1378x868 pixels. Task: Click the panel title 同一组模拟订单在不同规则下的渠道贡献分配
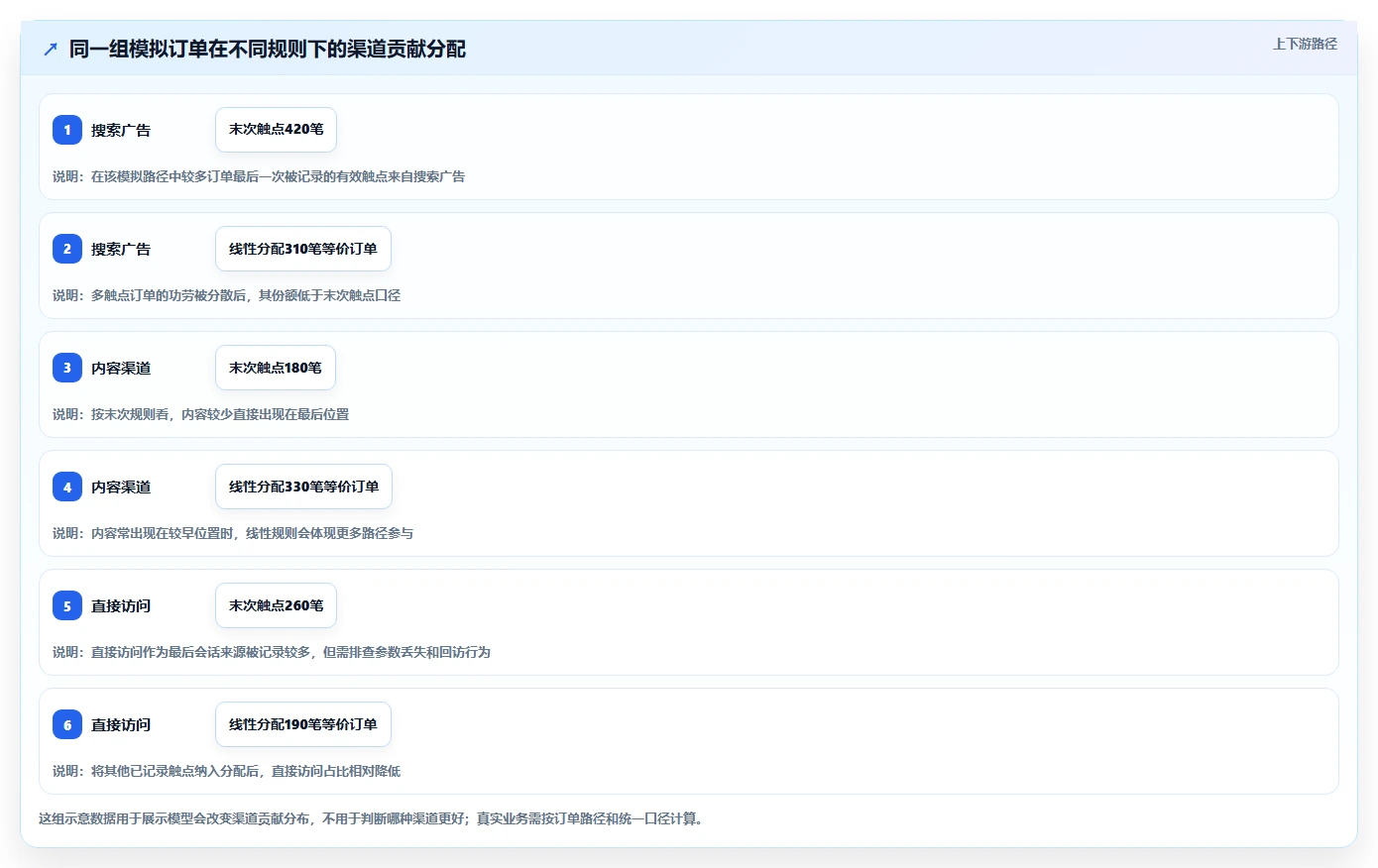268,49
